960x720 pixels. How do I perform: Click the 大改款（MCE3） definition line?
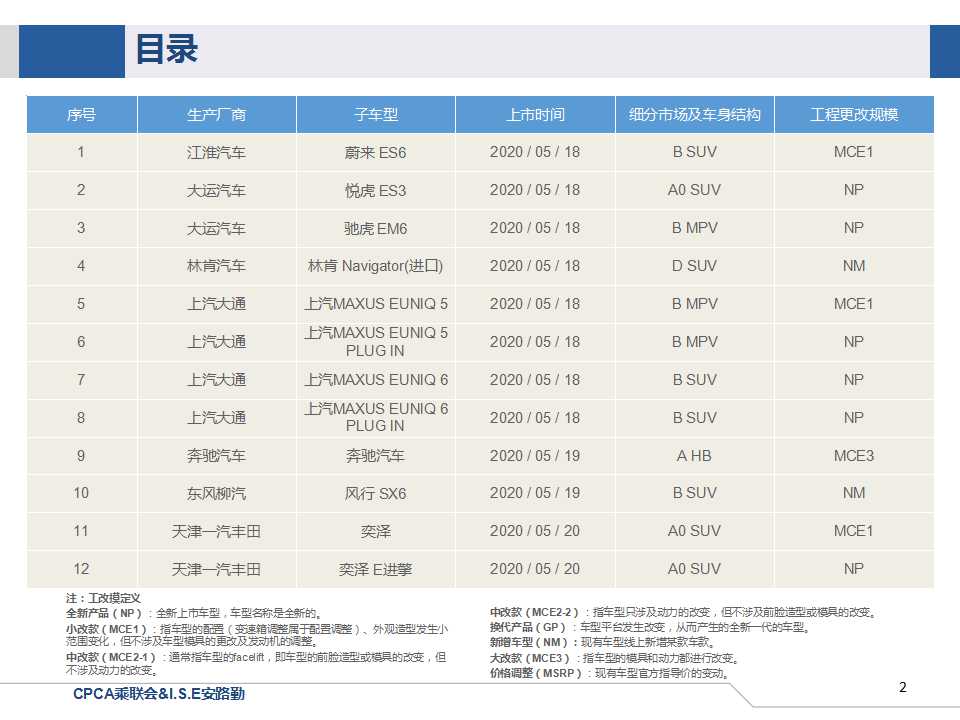point(615,658)
